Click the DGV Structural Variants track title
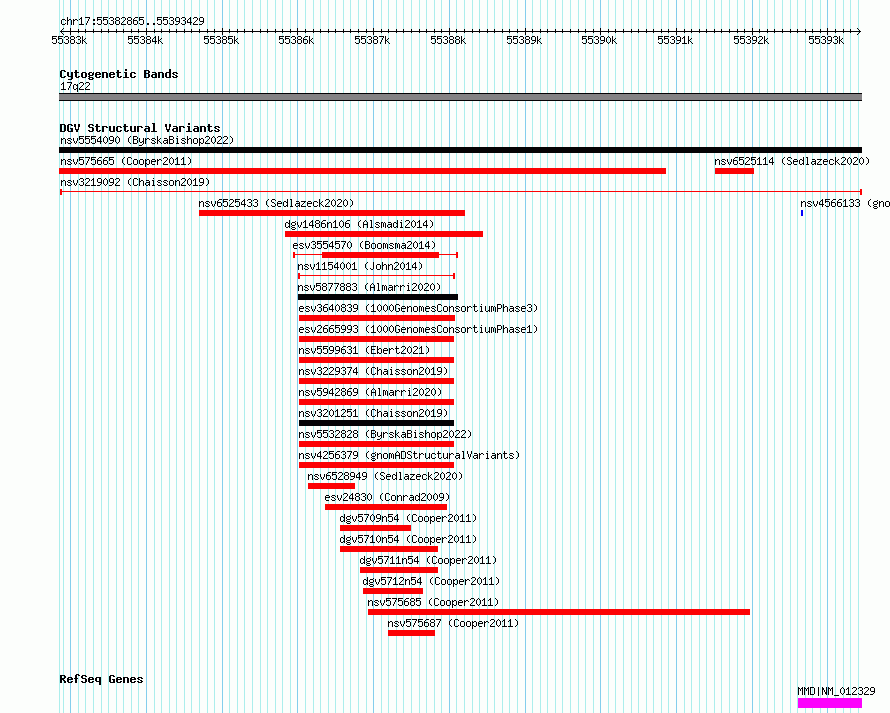 coord(140,128)
